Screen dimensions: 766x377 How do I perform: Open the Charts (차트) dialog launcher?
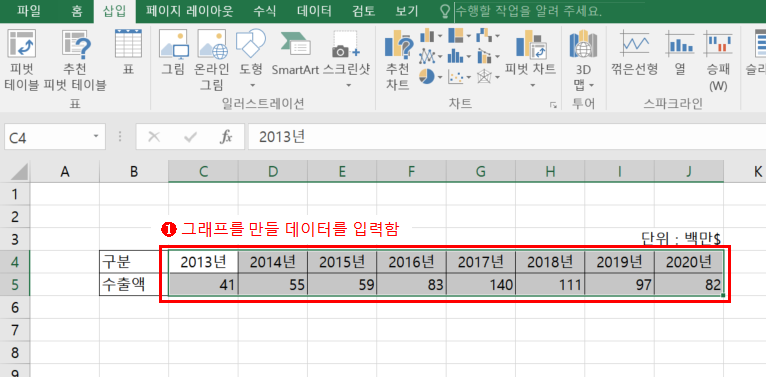(553, 105)
